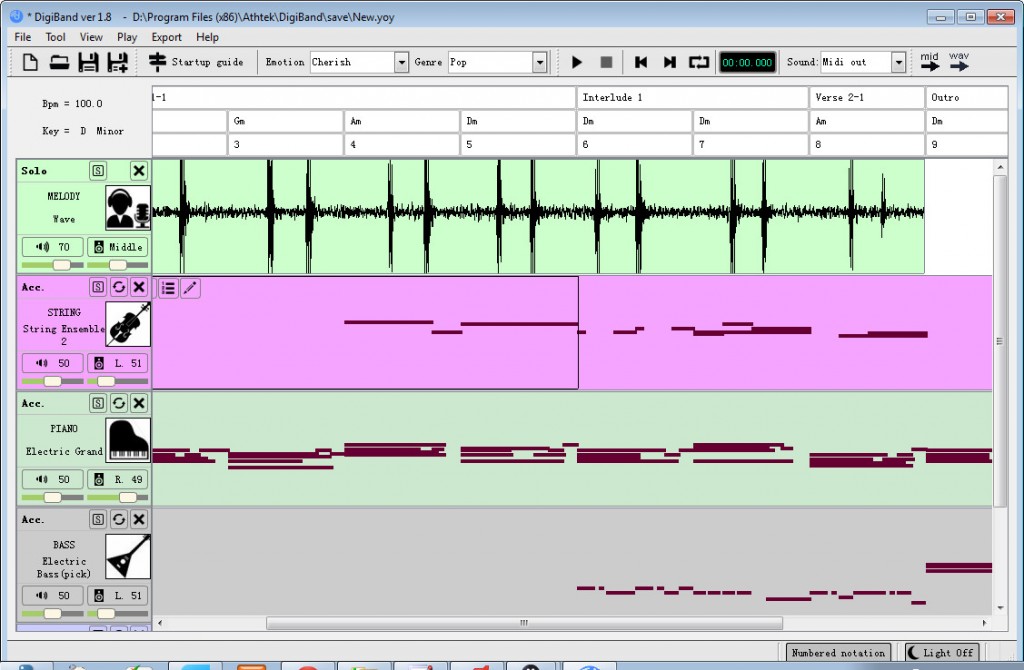Open the File menu
Screen dimensions: 1024x670
tap(23, 37)
